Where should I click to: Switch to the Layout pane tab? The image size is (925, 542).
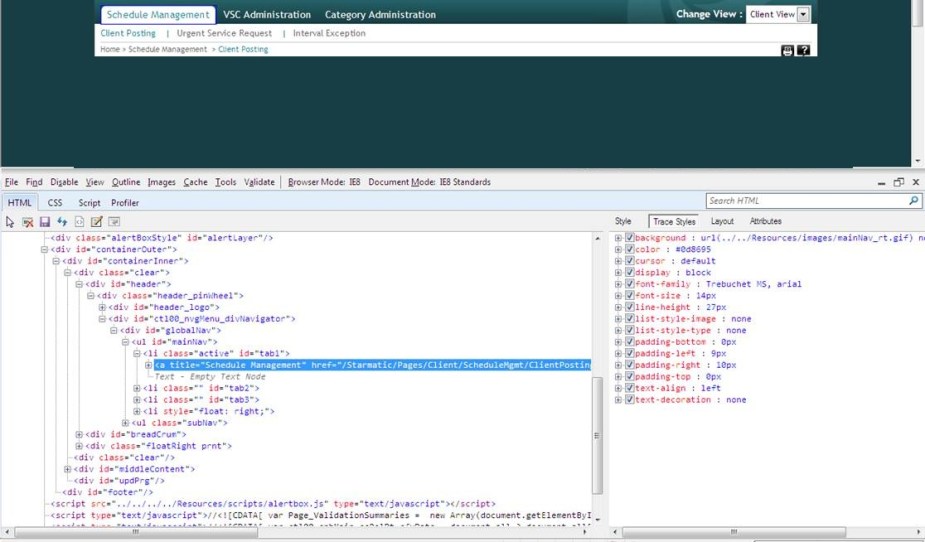pyautogui.click(x=722, y=221)
